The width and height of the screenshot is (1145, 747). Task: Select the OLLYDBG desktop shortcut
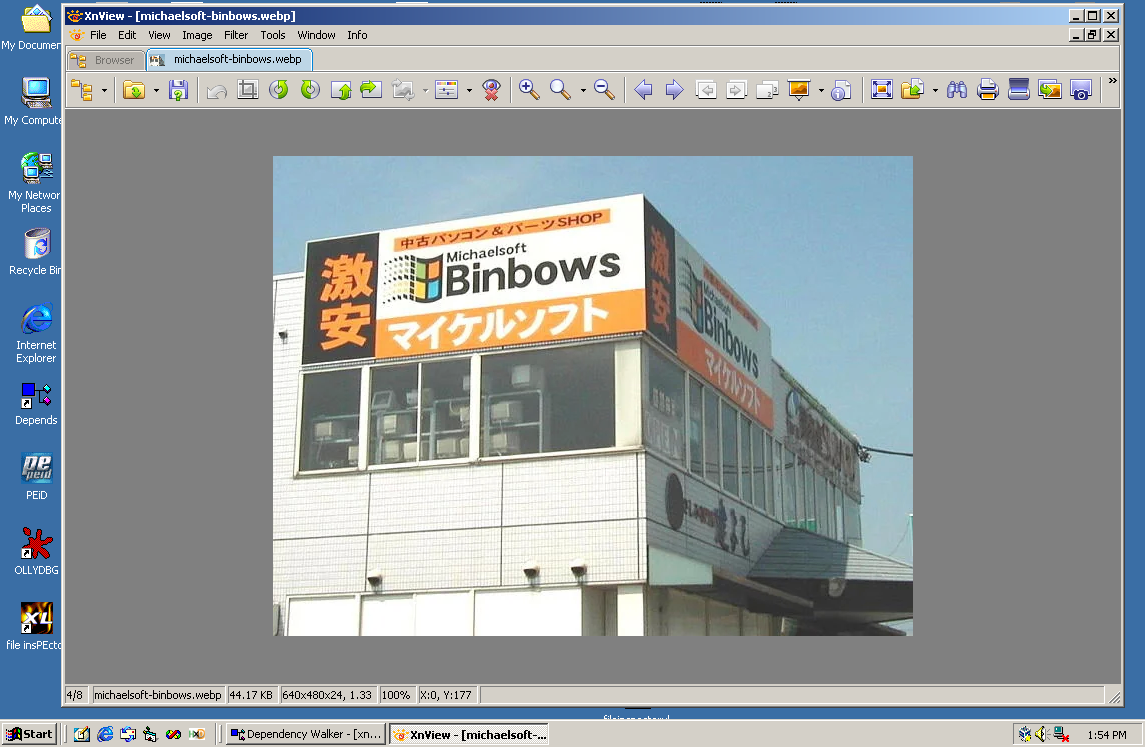click(x=37, y=551)
